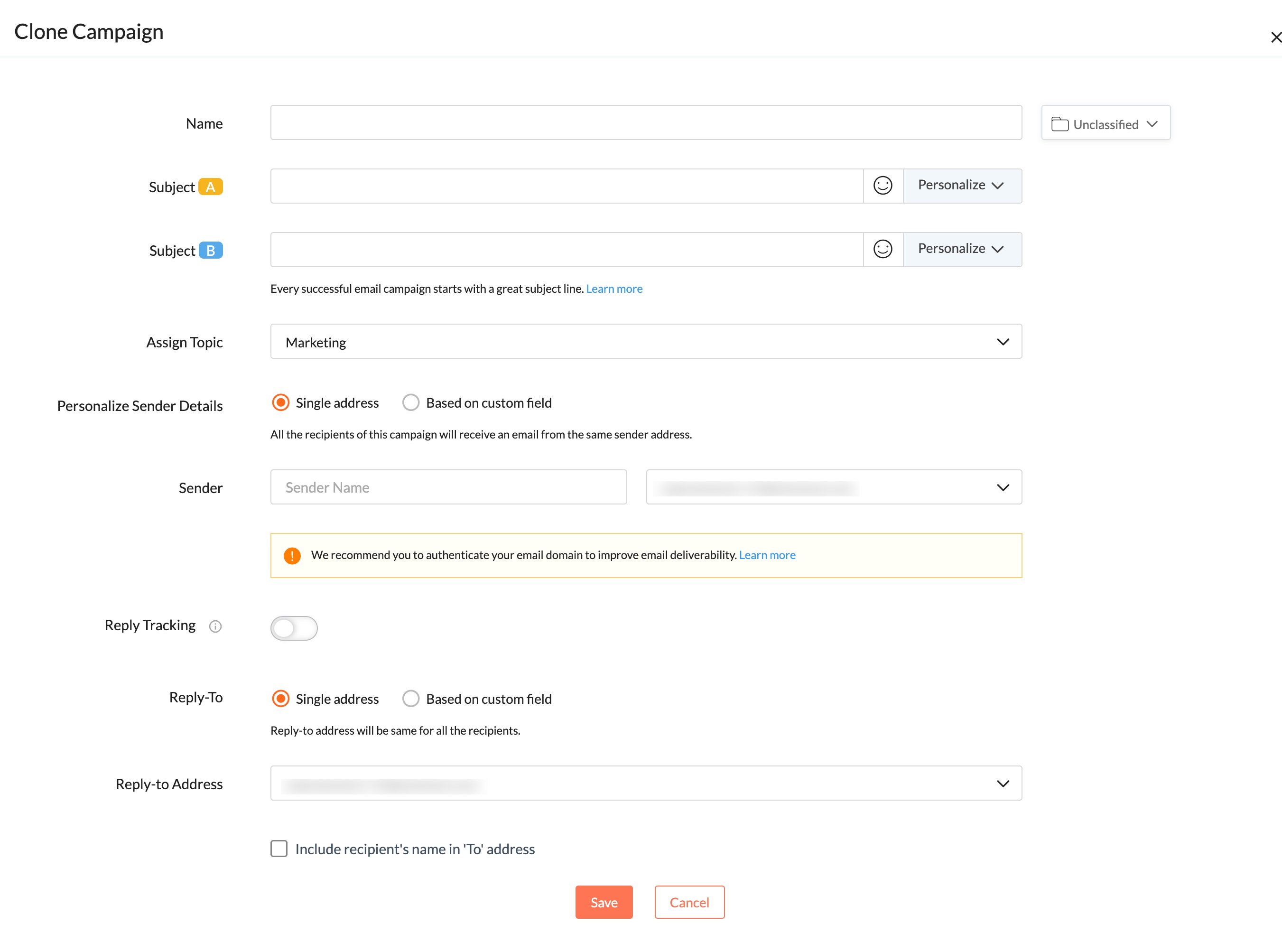Expand the sender email address dropdown

(833, 487)
